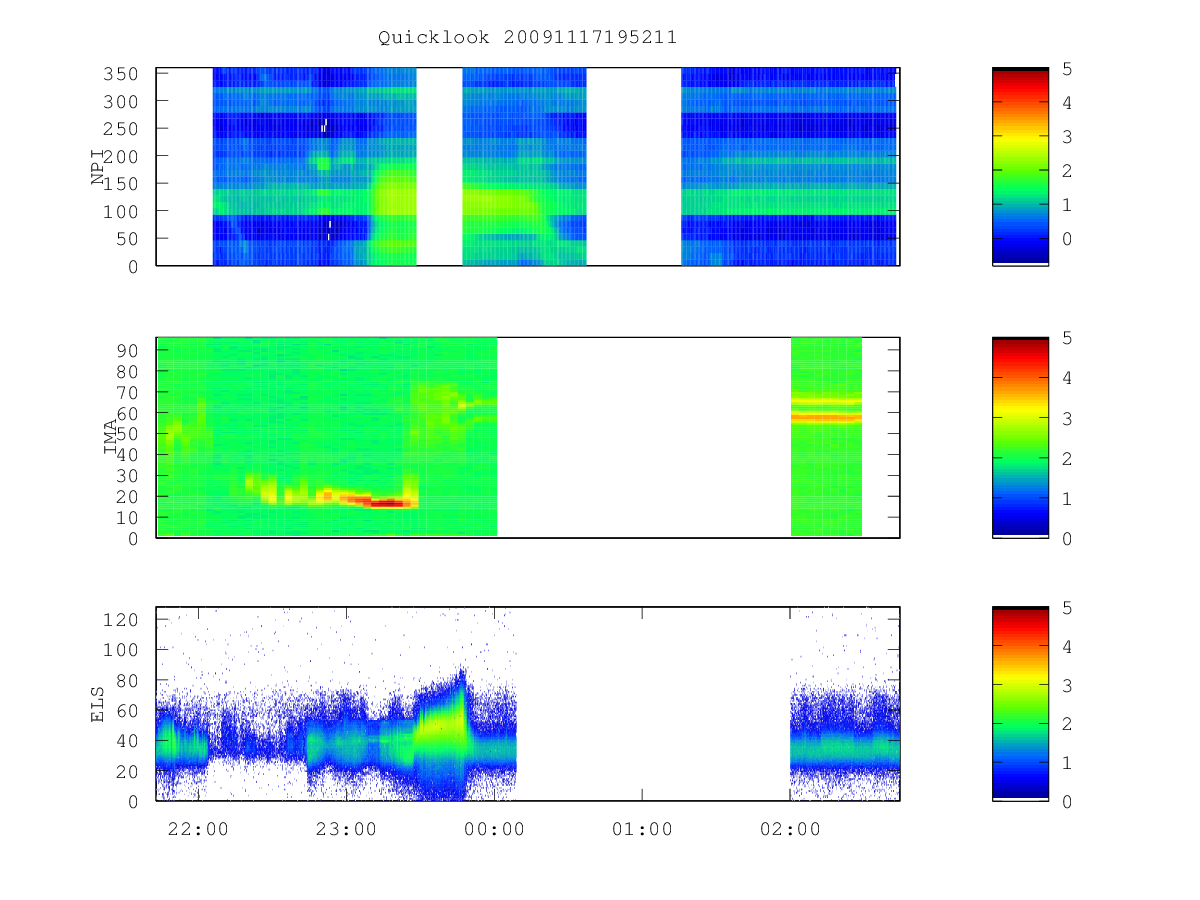Screen dimensions: 1200x900
Task: Click the IMA panel color bar
Action: 1020,437
